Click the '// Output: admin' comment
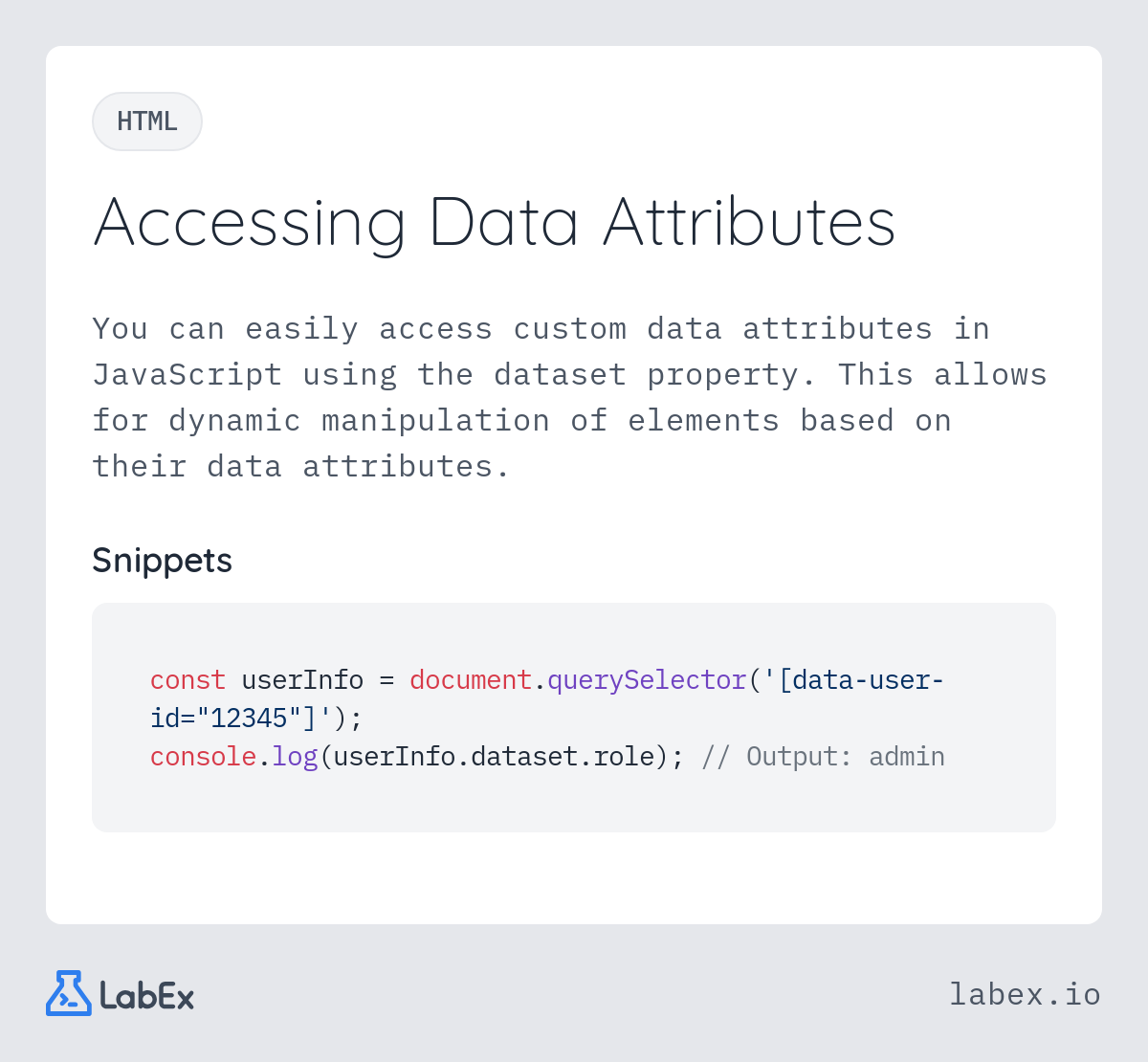 point(823,757)
